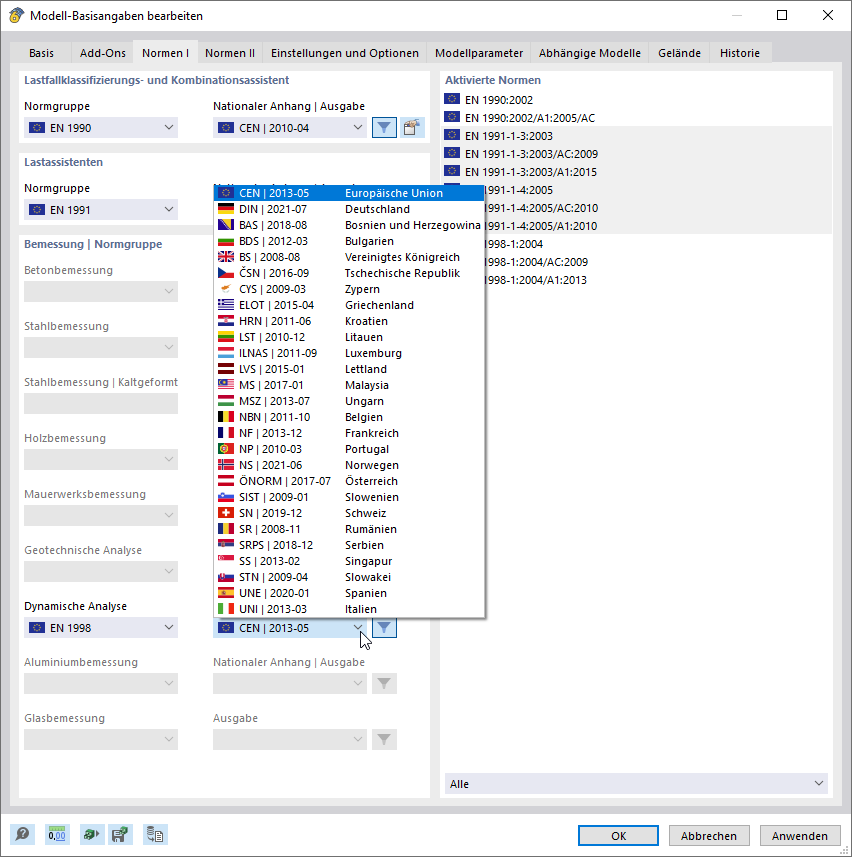Select LVS | 2015-01 Lettland
The image size is (852, 857).
pos(349,369)
